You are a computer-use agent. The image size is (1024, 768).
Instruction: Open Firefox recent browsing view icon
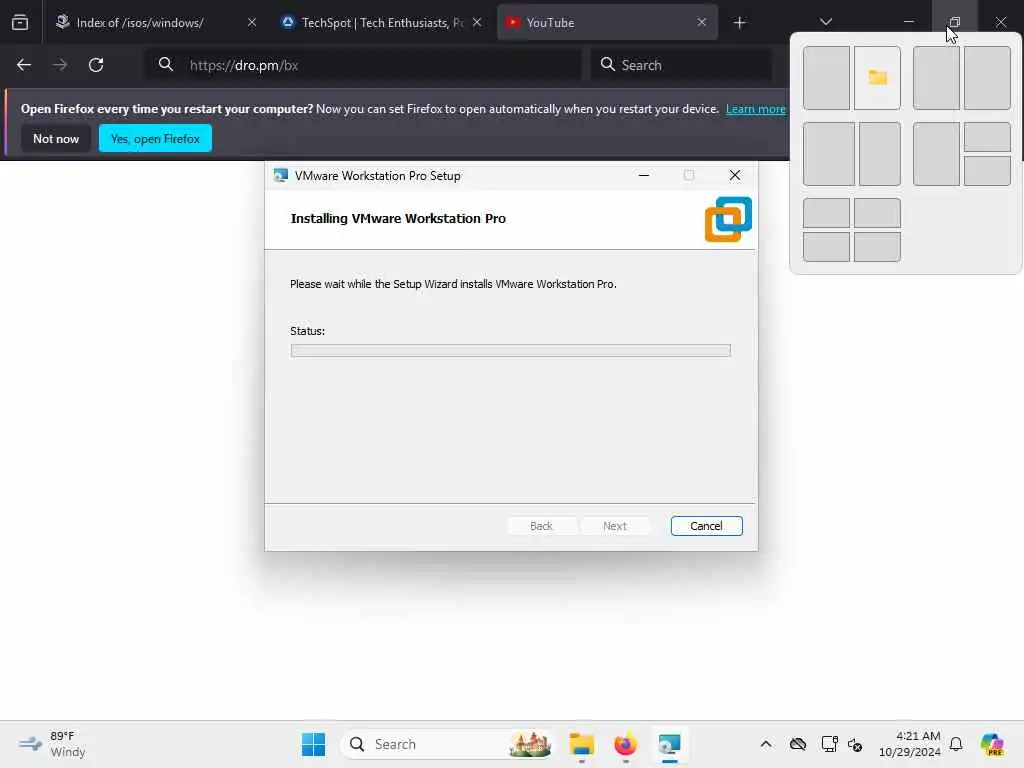click(20, 22)
